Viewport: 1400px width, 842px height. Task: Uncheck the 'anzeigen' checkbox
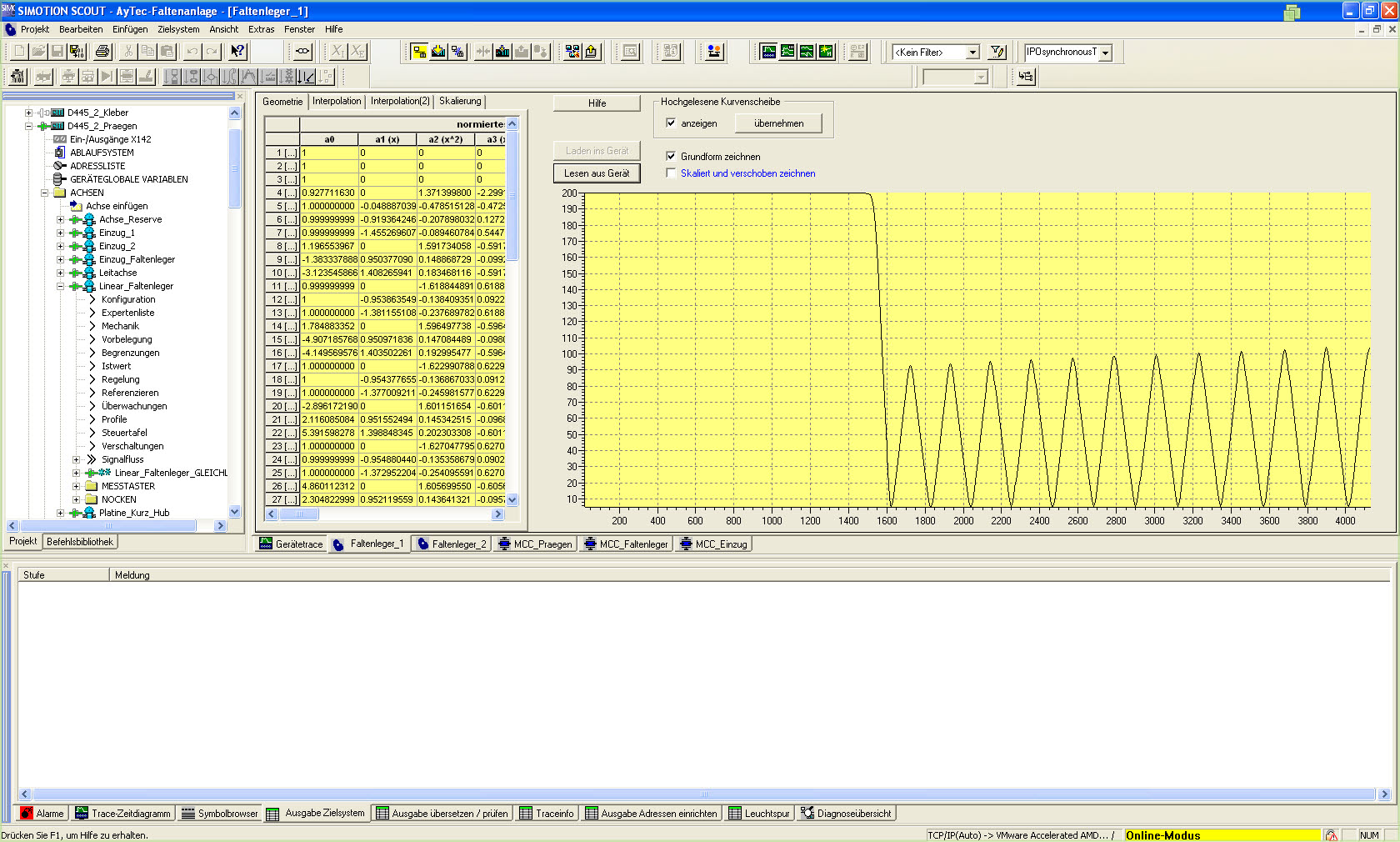[671, 123]
